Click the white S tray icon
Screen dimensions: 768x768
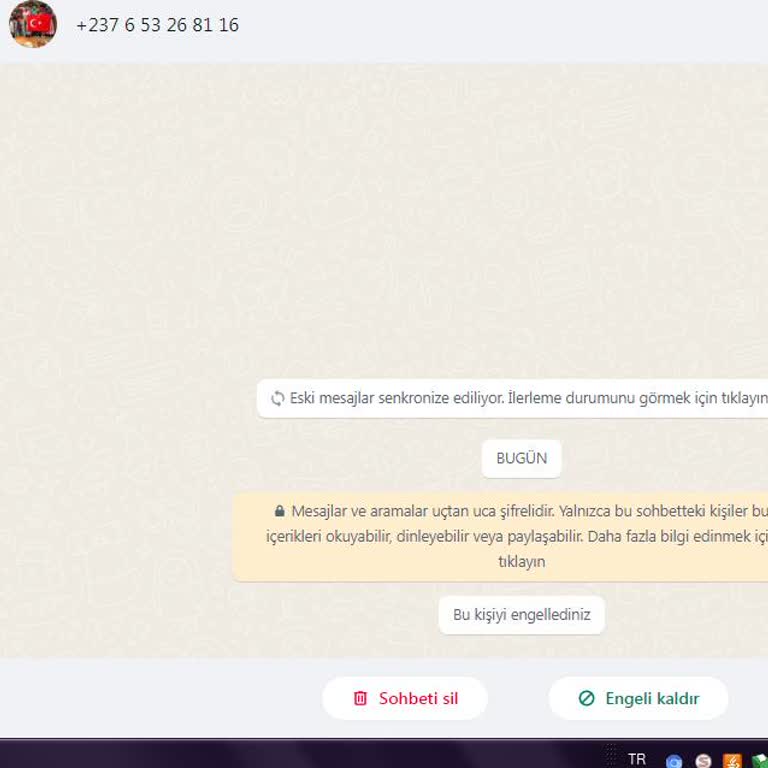tap(703, 761)
